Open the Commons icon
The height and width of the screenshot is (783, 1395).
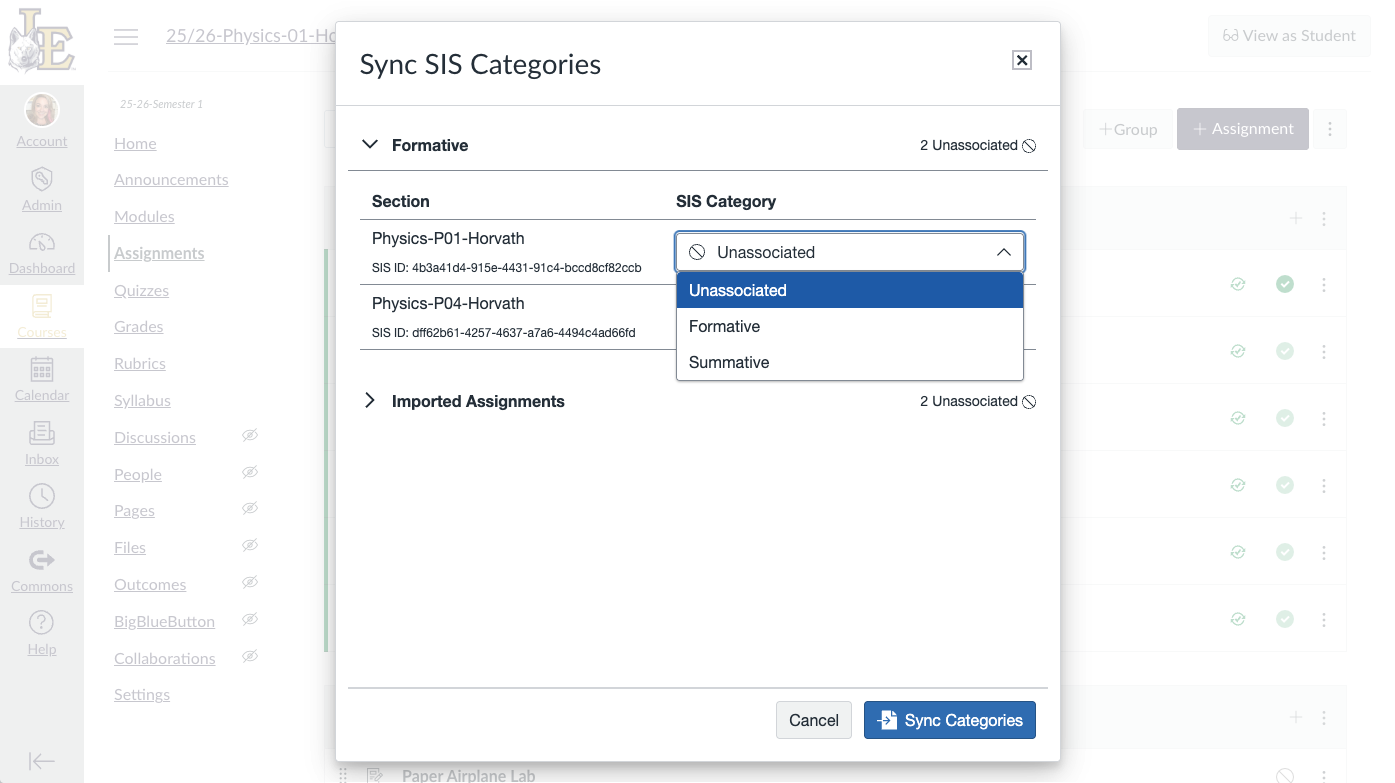click(x=42, y=560)
